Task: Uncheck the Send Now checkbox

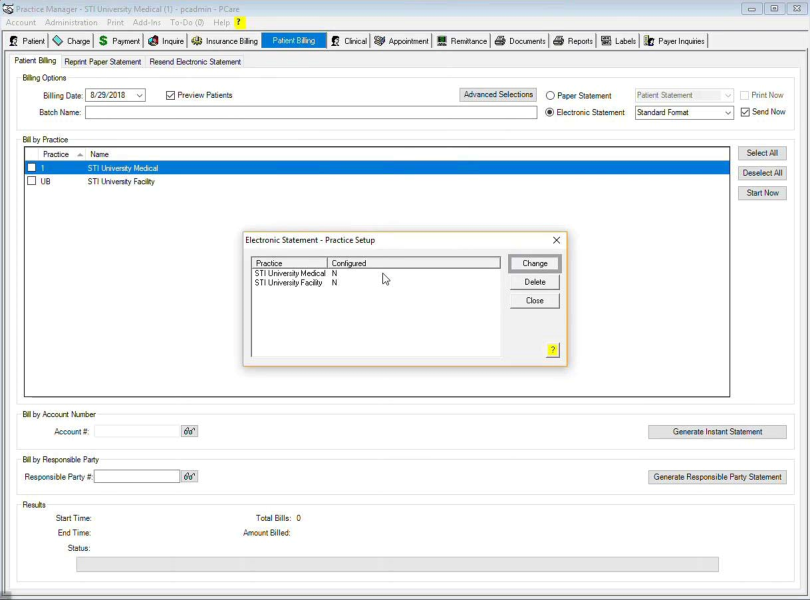Action: (745, 112)
